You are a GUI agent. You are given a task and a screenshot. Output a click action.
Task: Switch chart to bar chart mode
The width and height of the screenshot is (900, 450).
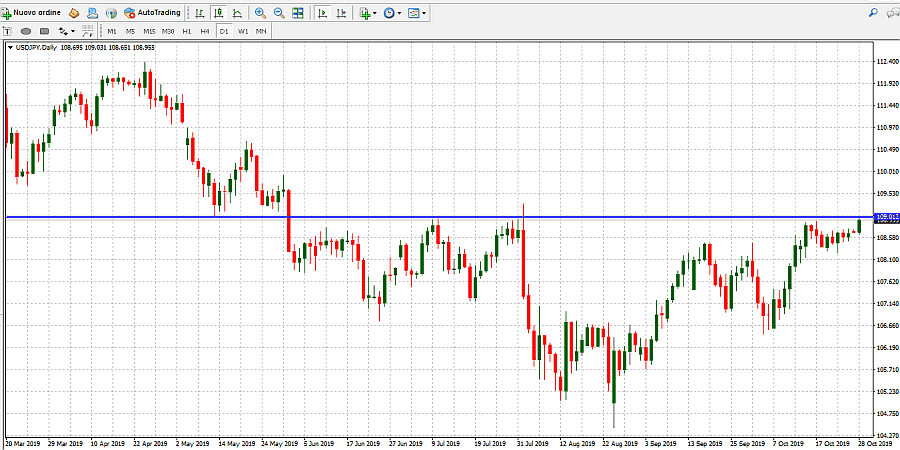click(x=200, y=13)
